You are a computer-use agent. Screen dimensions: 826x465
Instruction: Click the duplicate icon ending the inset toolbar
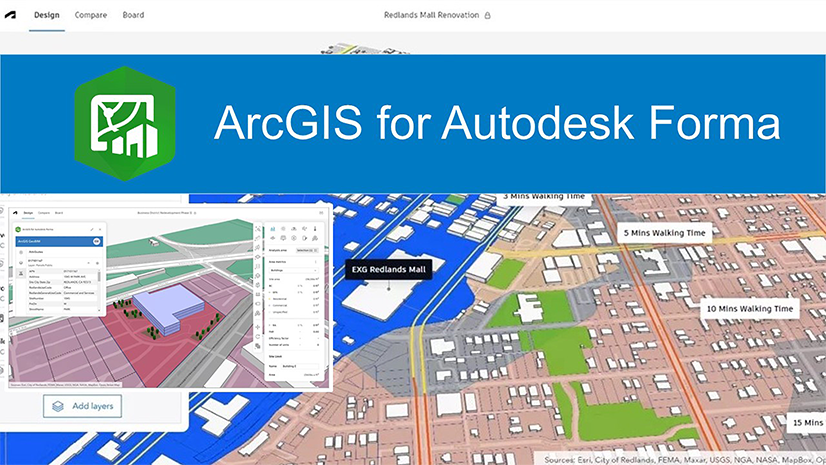tap(258, 346)
